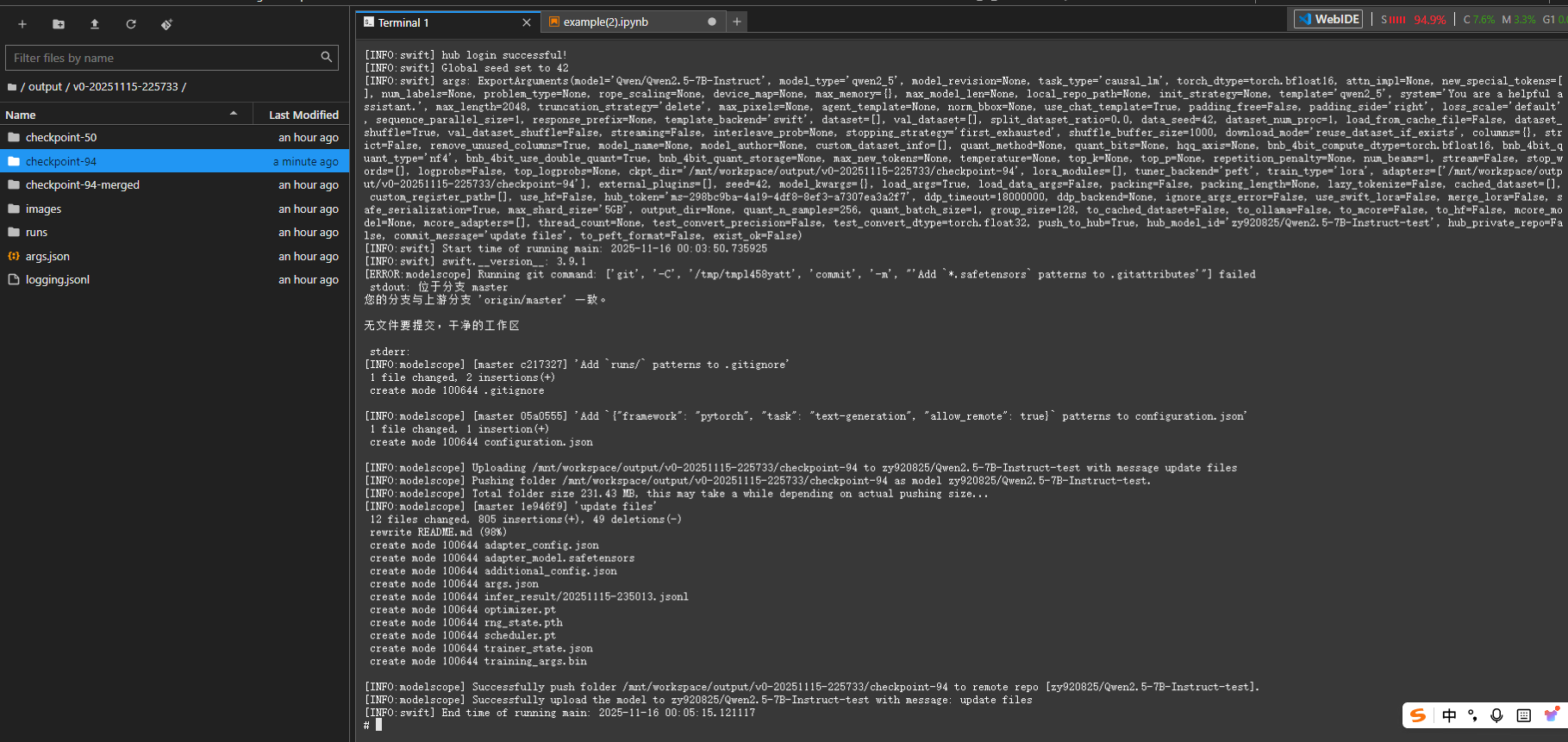Click the runs folder icon

[x=14, y=232]
